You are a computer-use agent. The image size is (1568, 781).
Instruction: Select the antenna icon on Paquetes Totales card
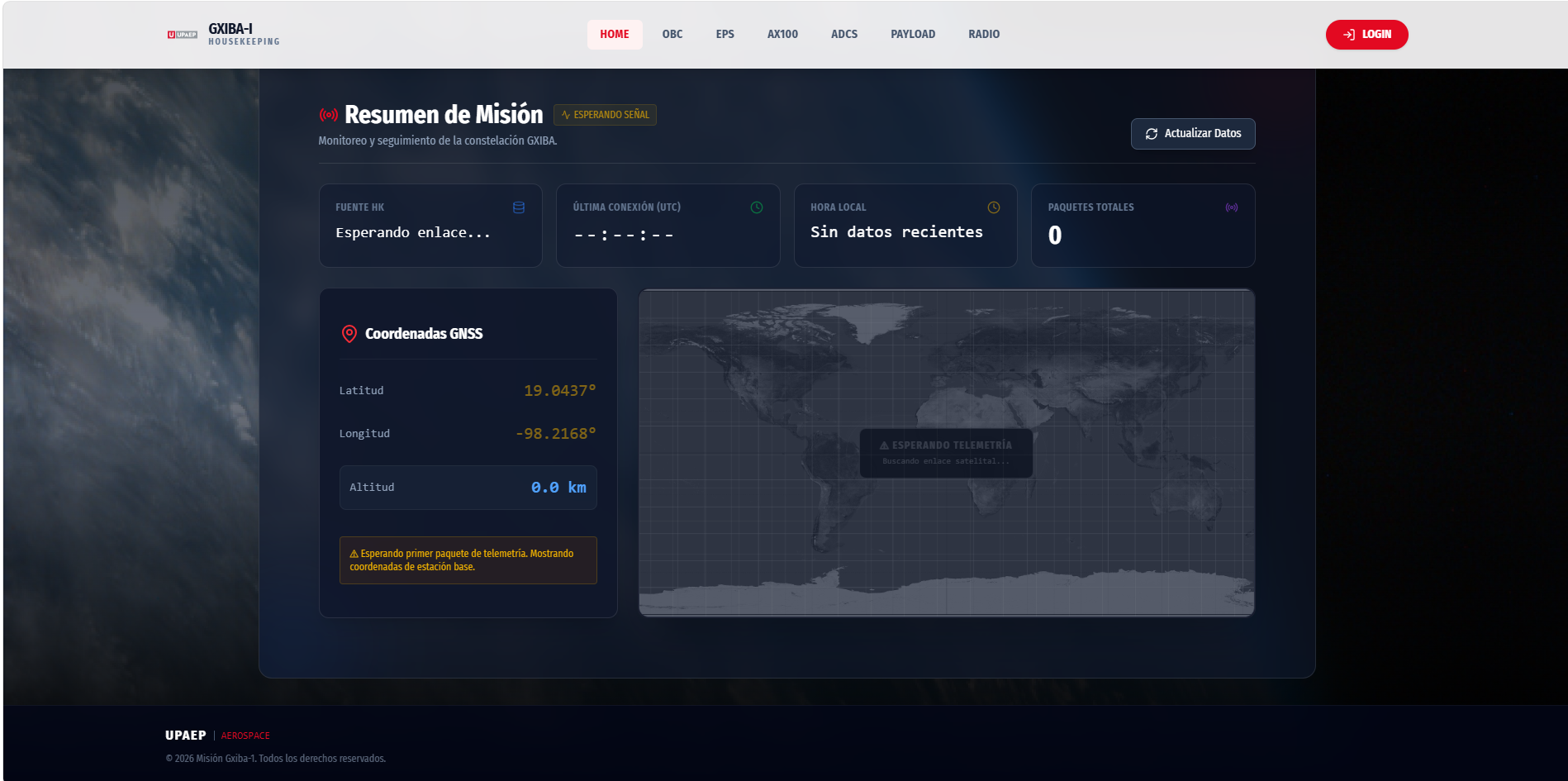coord(1232,207)
